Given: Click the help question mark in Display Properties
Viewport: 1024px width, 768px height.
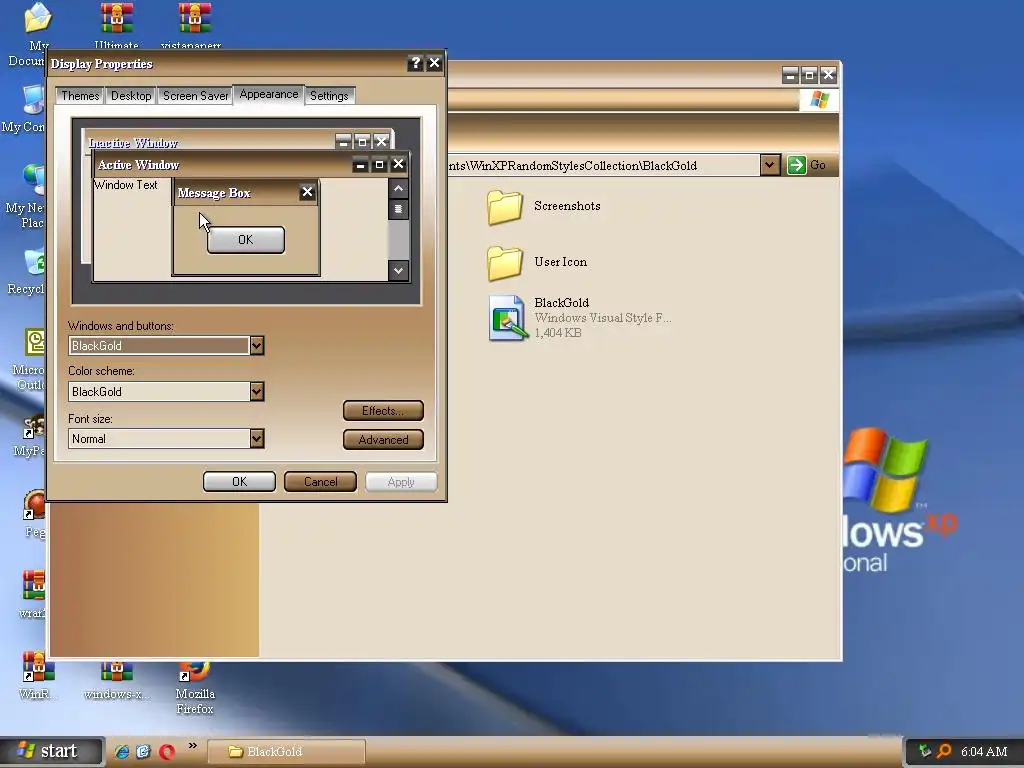Looking at the screenshot, I should pyautogui.click(x=415, y=63).
